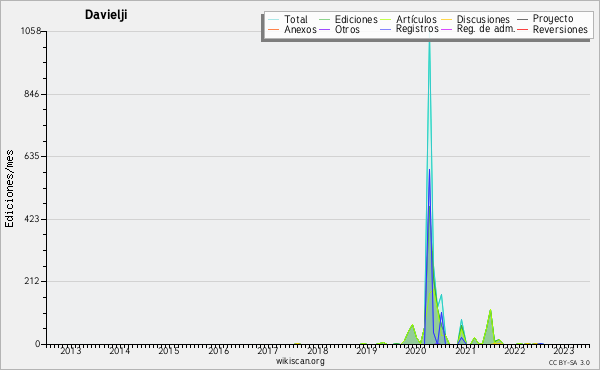Click the 2015 x-axis year label
600x370 pixels.
[169, 351]
